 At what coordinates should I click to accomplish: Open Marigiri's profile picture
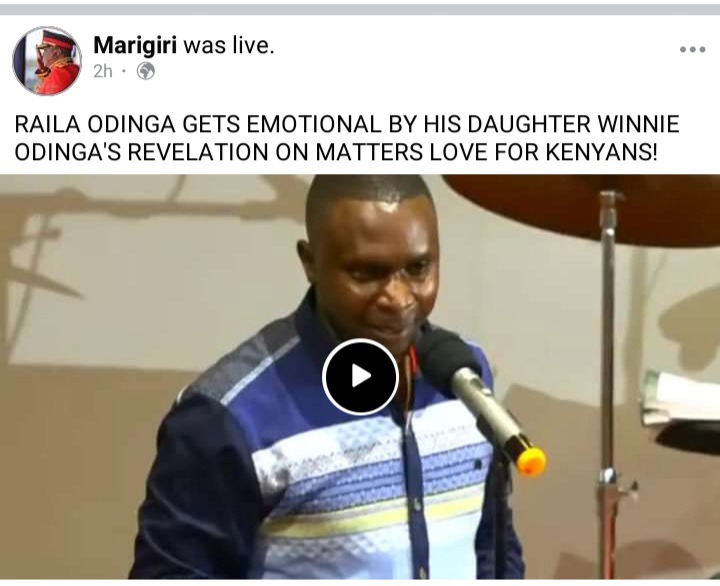47,61
